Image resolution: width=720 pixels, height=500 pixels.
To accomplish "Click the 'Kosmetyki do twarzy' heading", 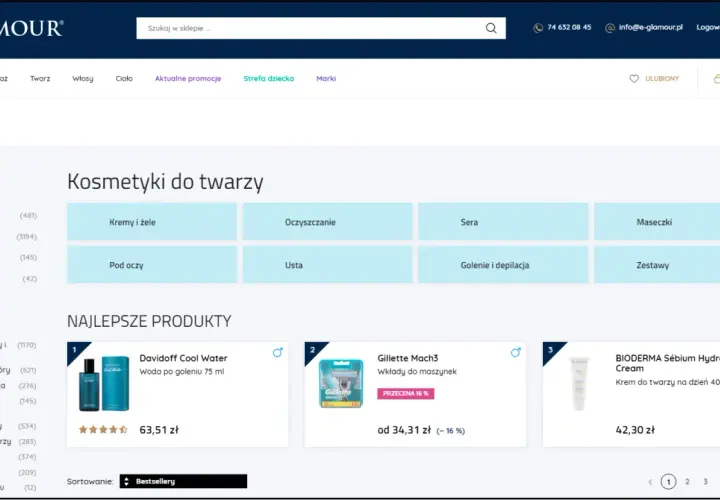I will click(x=165, y=181).
